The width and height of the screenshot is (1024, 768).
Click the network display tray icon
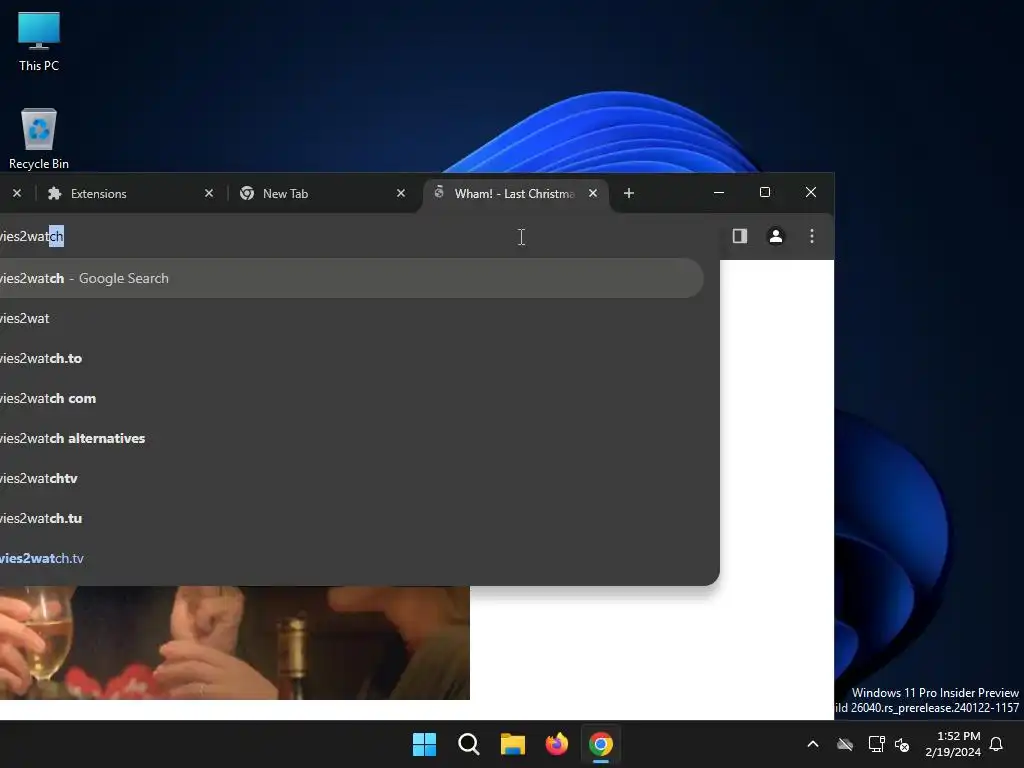pyautogui.click(x=876, y=744)
